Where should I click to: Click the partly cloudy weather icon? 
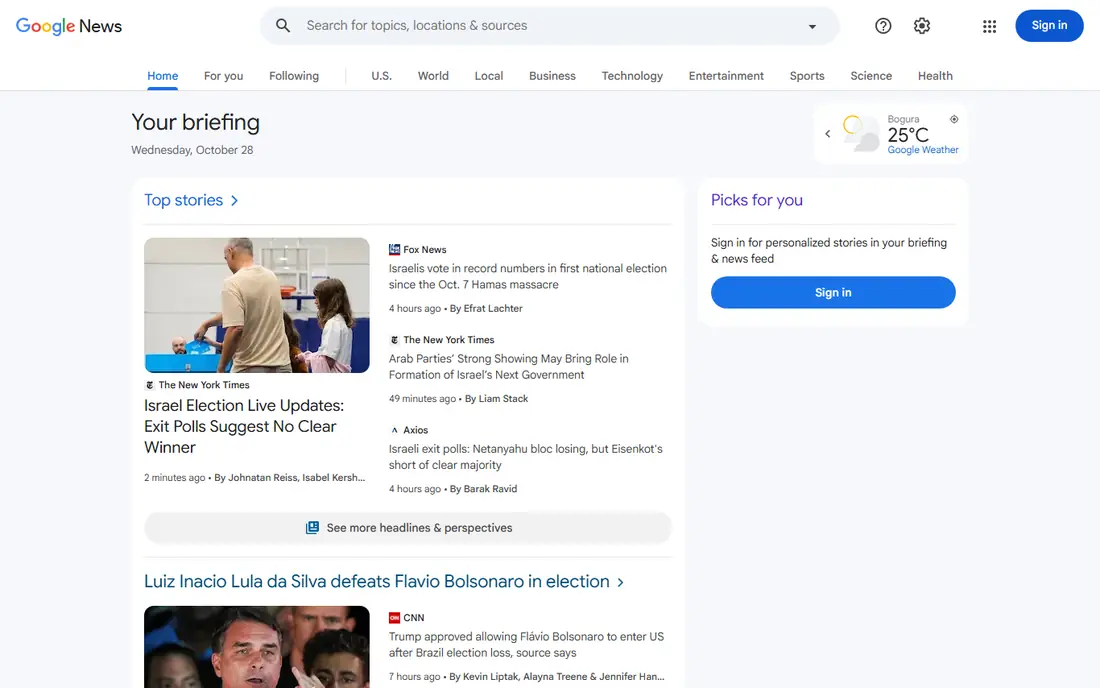pos(861,133)
